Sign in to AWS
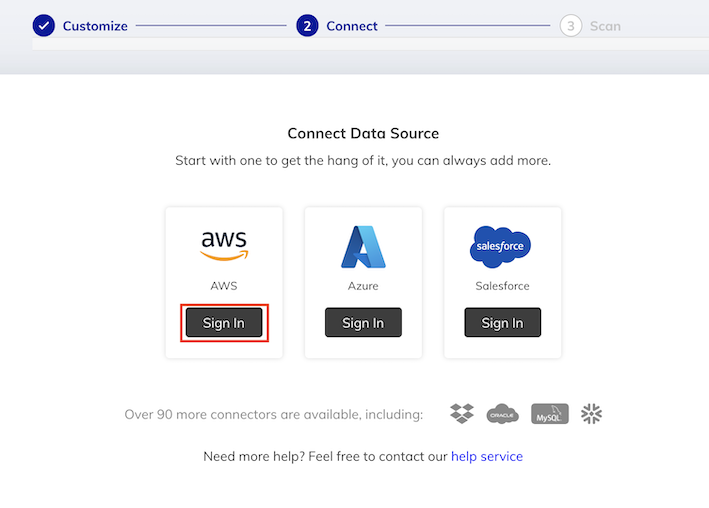Image resolution: width=709 pixels, height=508 pixels. coord(224,323)
